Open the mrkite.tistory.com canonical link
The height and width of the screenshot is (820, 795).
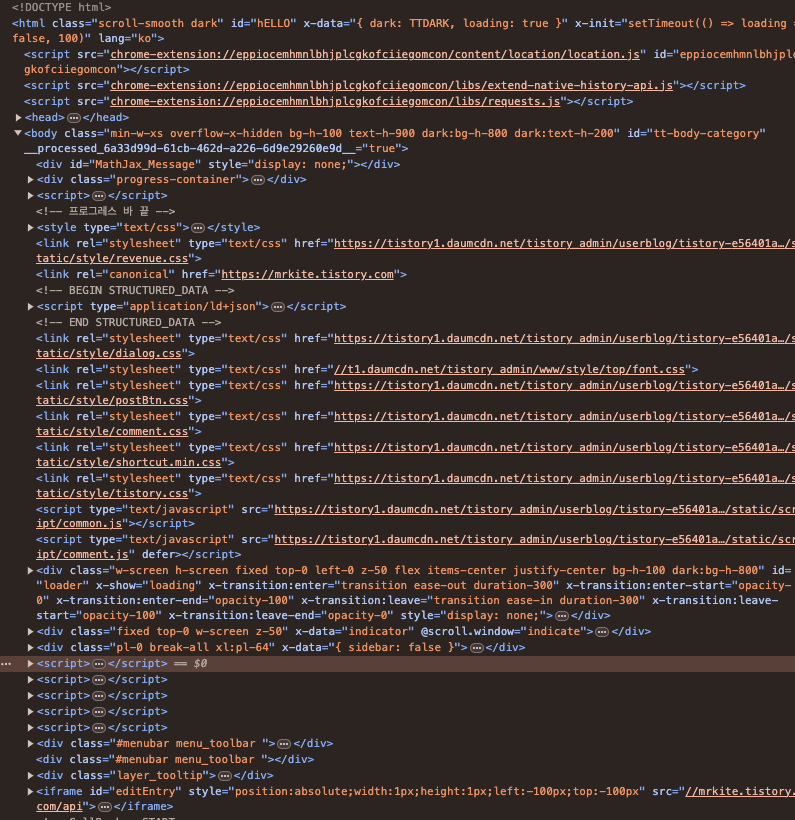(x=307, y=274)
